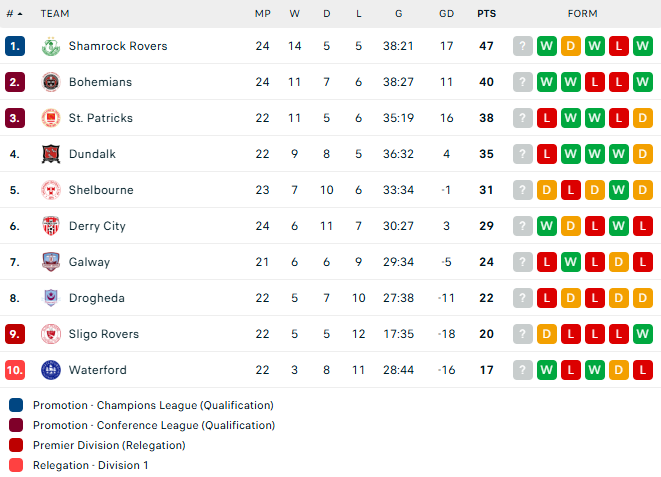Open the Drogheda team link
This screenshot has height=477, width=661.
tap(97, 298)
